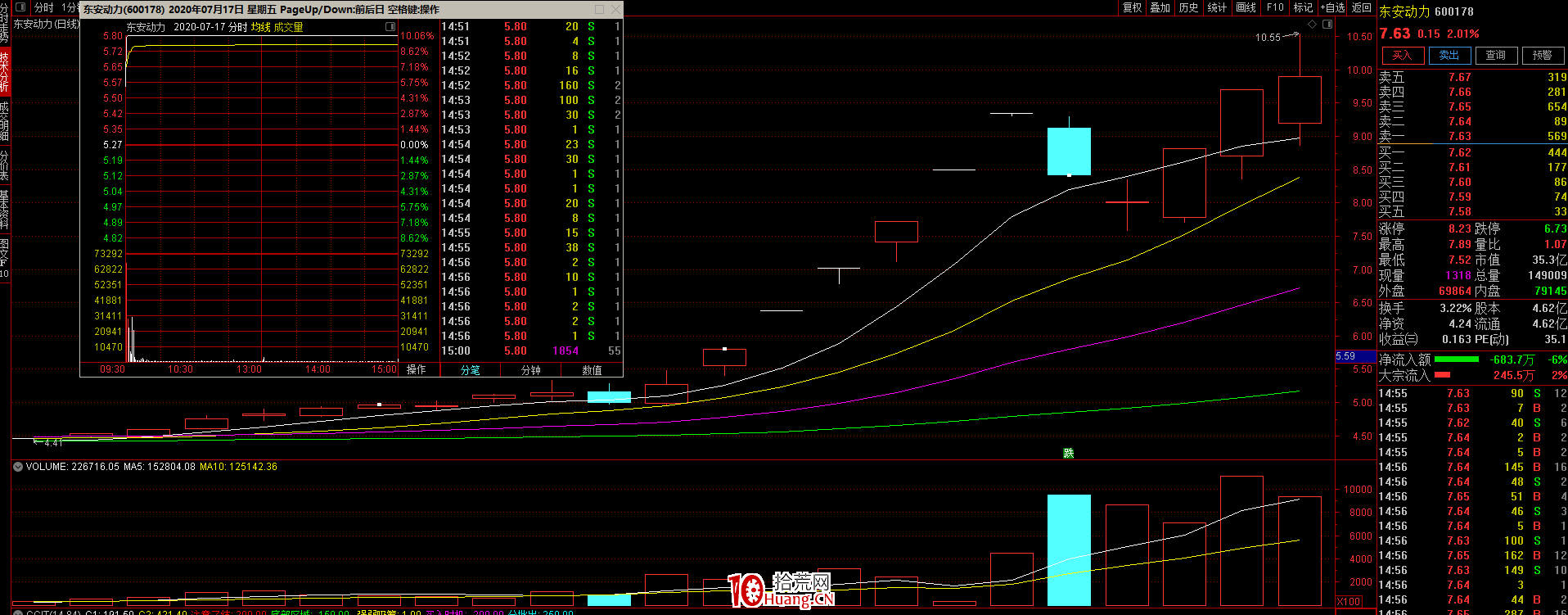Select the 技术分析 sidebar tab
This screenshot has height=615, width=1568.
tap(5, 70)
